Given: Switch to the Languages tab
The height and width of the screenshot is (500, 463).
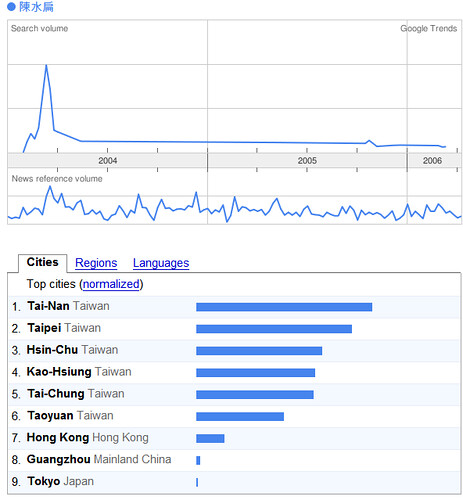Looking at the screenshot, I should (x=161, y=263).
